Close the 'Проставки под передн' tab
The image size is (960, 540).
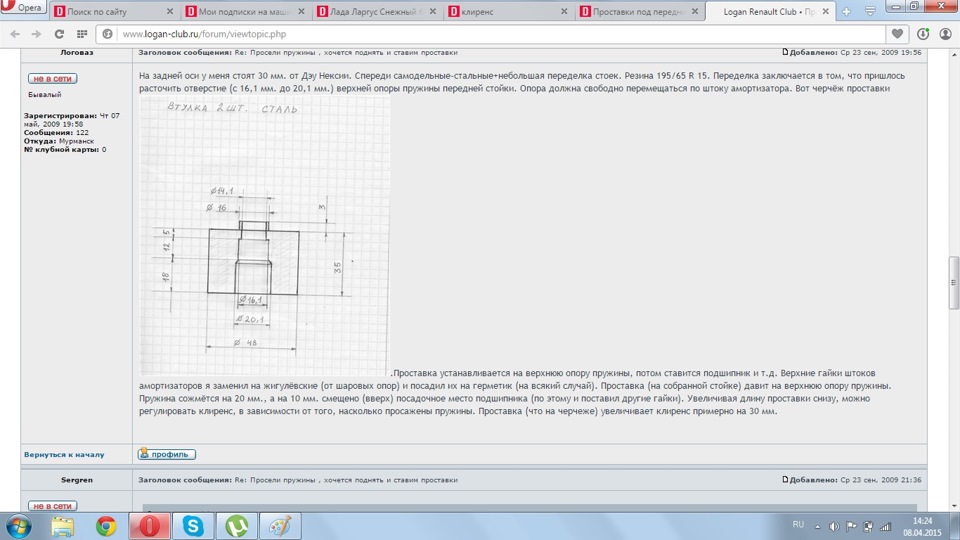(x=695, y=12)
